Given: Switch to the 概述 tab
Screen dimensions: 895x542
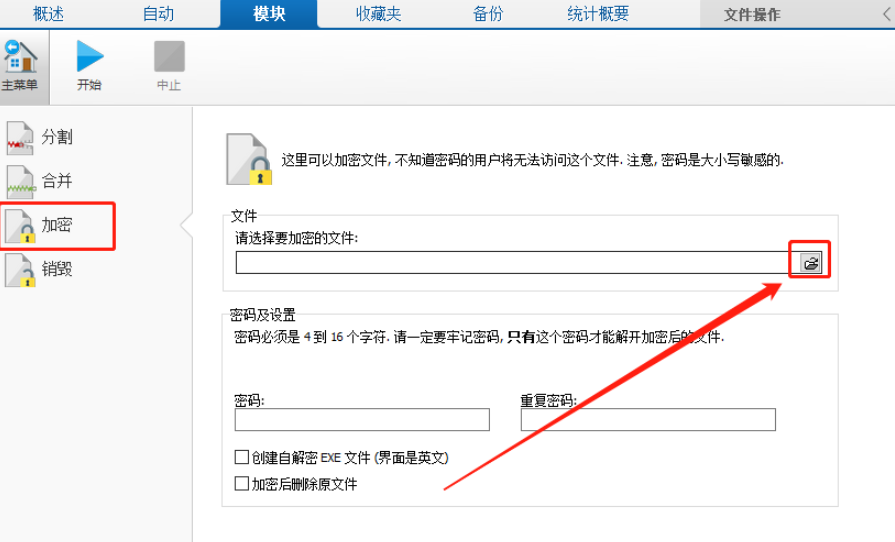Looking at the screenshot, I should point(49,14).
